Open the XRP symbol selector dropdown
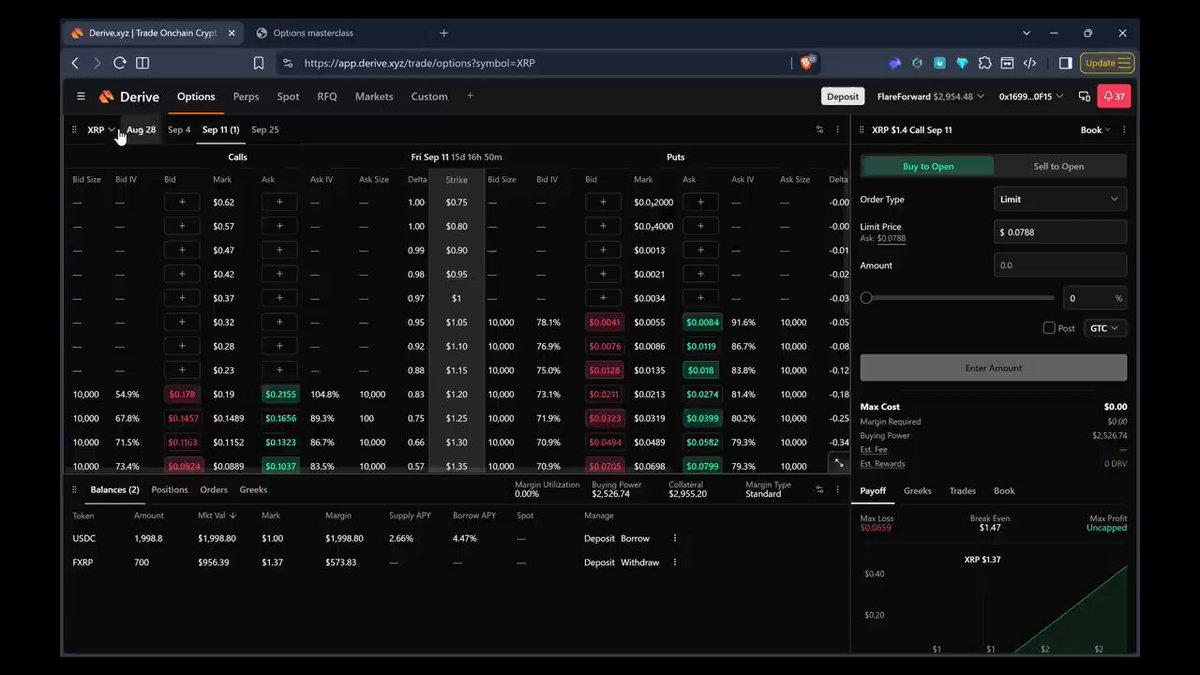This screenshot has height=675, width=1200. pyautogui.click(x=100, y=130)
